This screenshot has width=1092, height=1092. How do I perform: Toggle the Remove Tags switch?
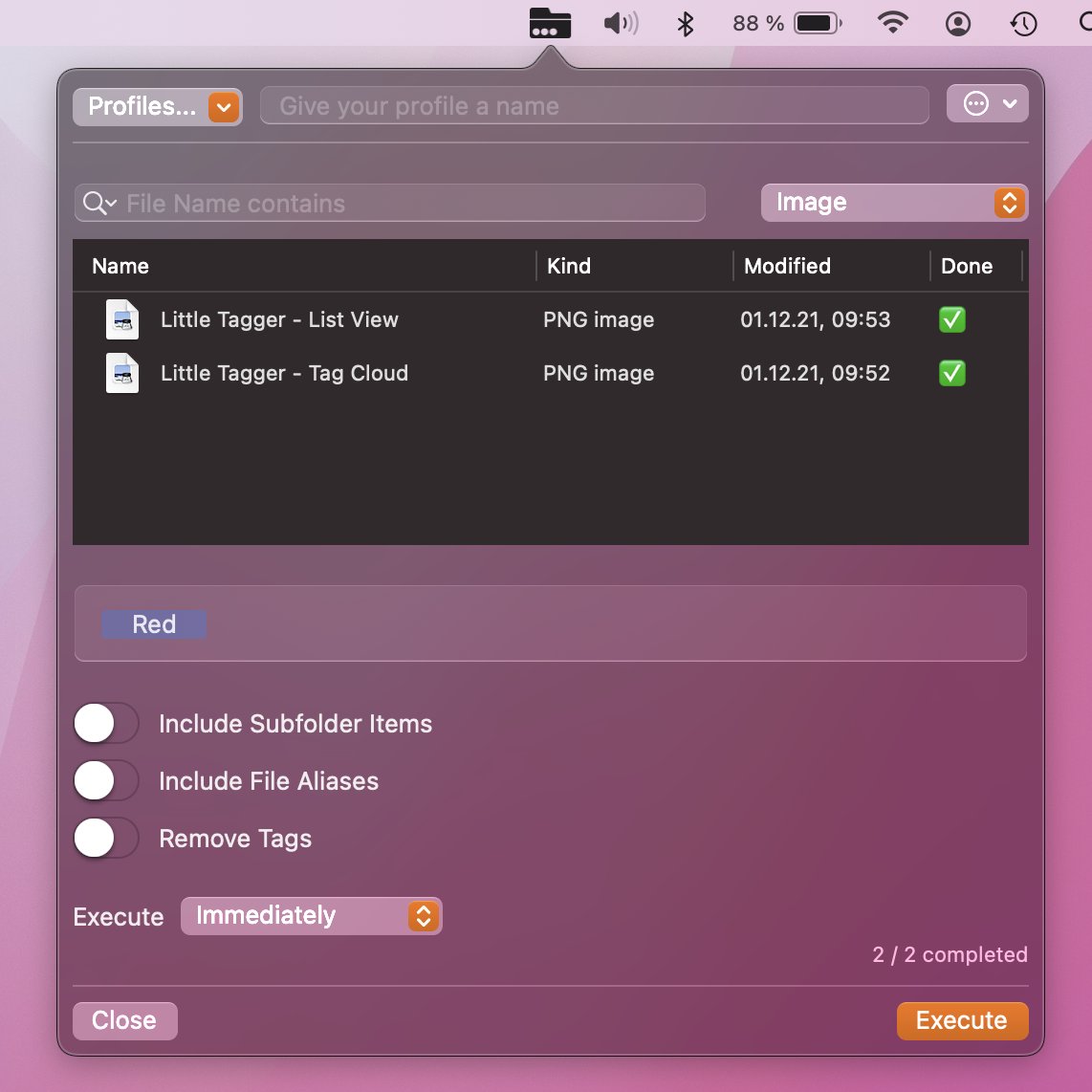tap(106, 838)
